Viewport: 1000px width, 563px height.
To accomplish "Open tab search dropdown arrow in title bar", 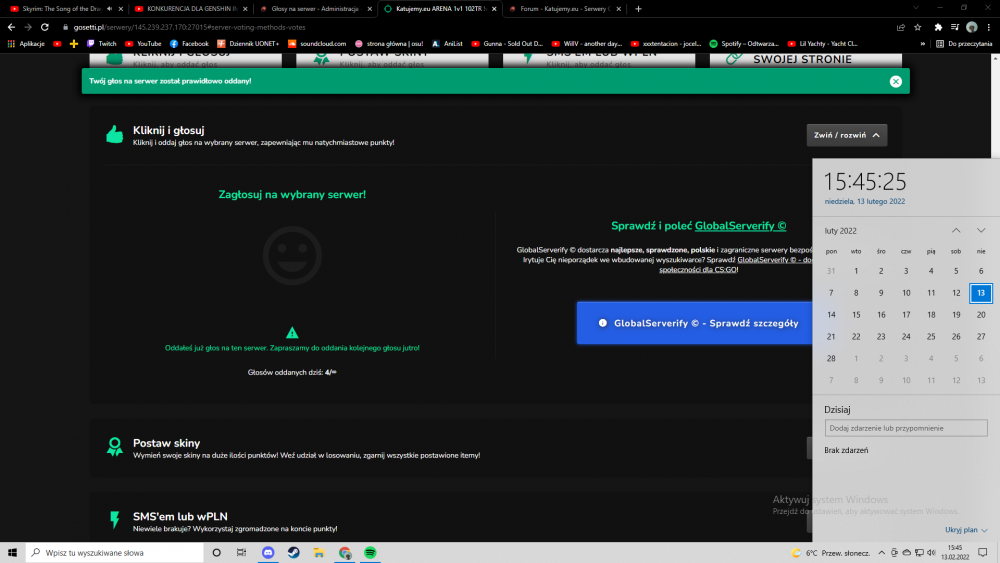I will (x=916, y=8).
